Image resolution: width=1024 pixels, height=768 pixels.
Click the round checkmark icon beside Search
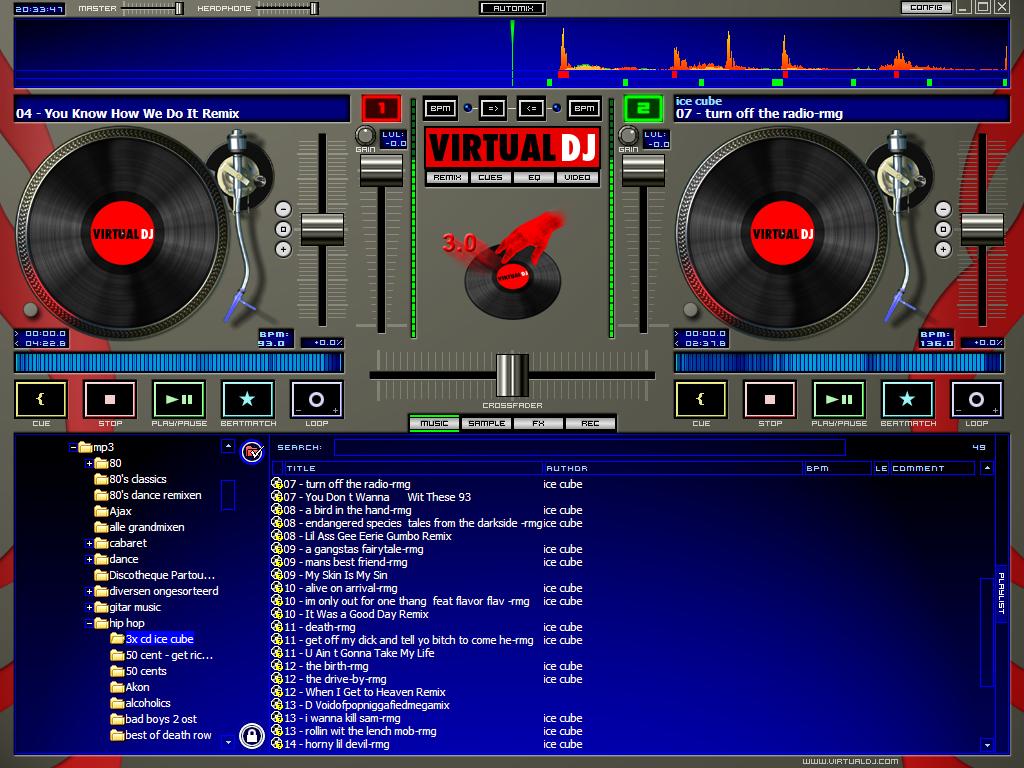pos(252,451)
